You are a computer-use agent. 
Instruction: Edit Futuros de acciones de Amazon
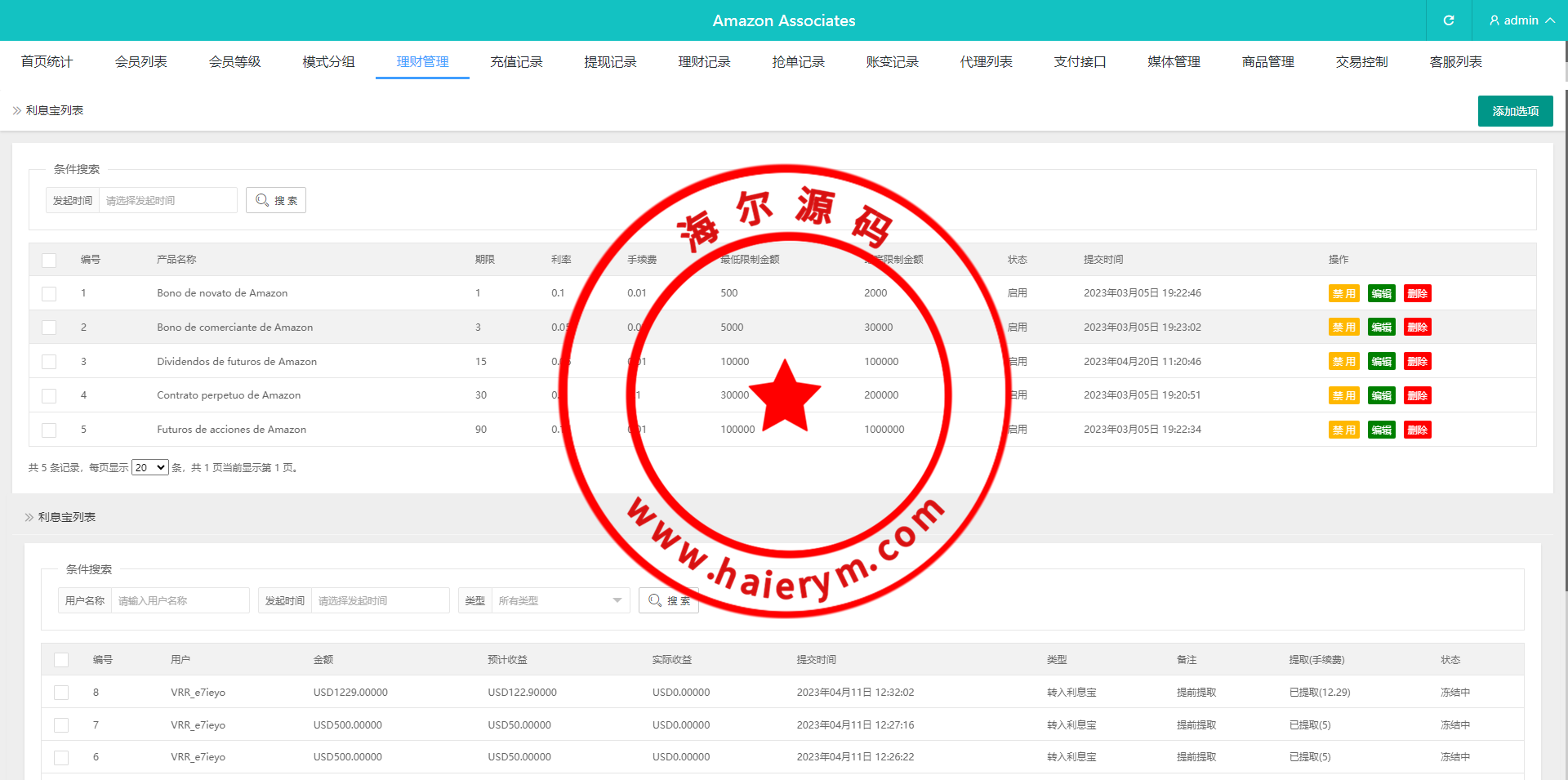coord(1381,430)
